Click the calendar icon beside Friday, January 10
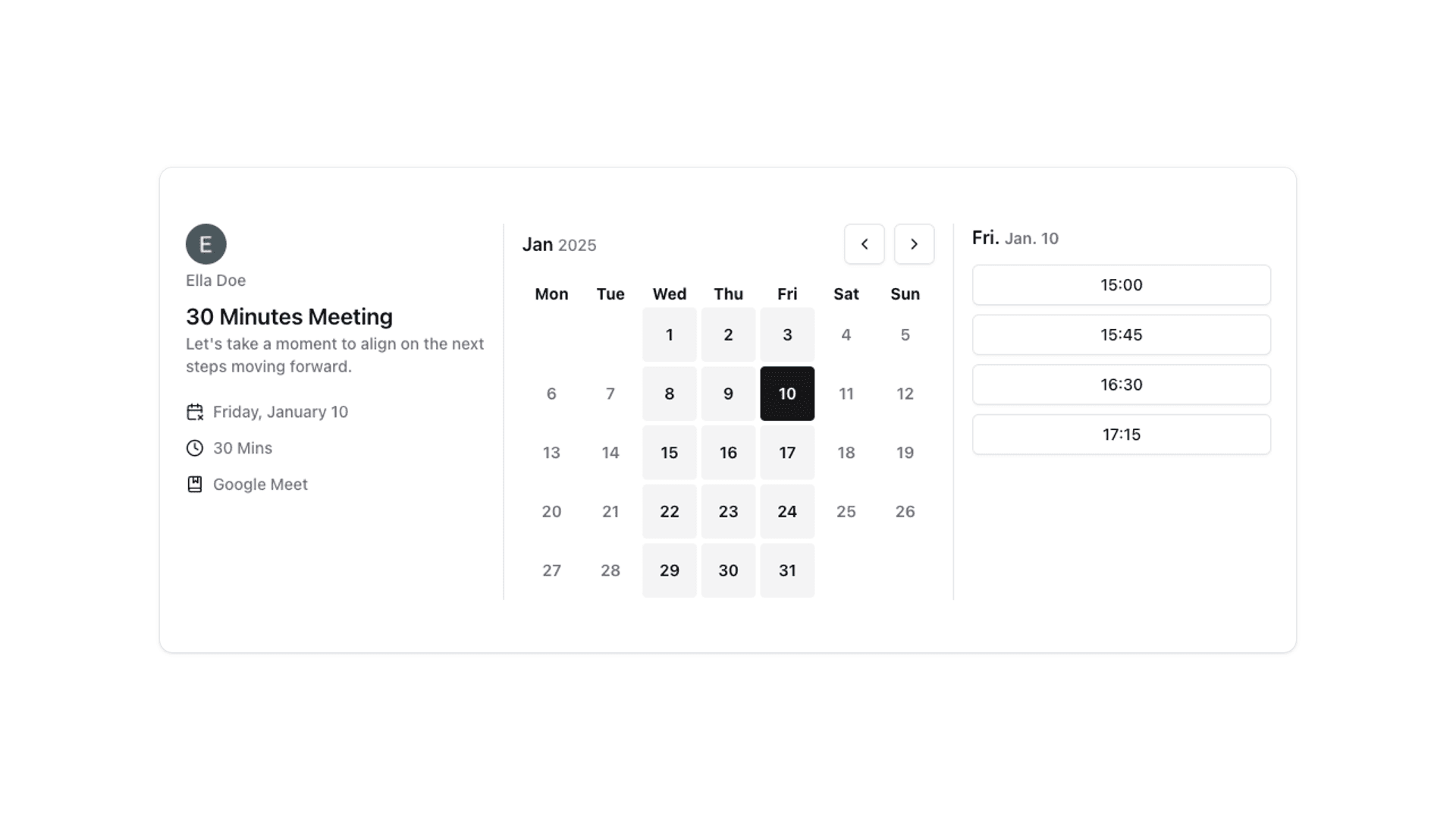This screenshot has width=1456, height=819. (195, 412)
